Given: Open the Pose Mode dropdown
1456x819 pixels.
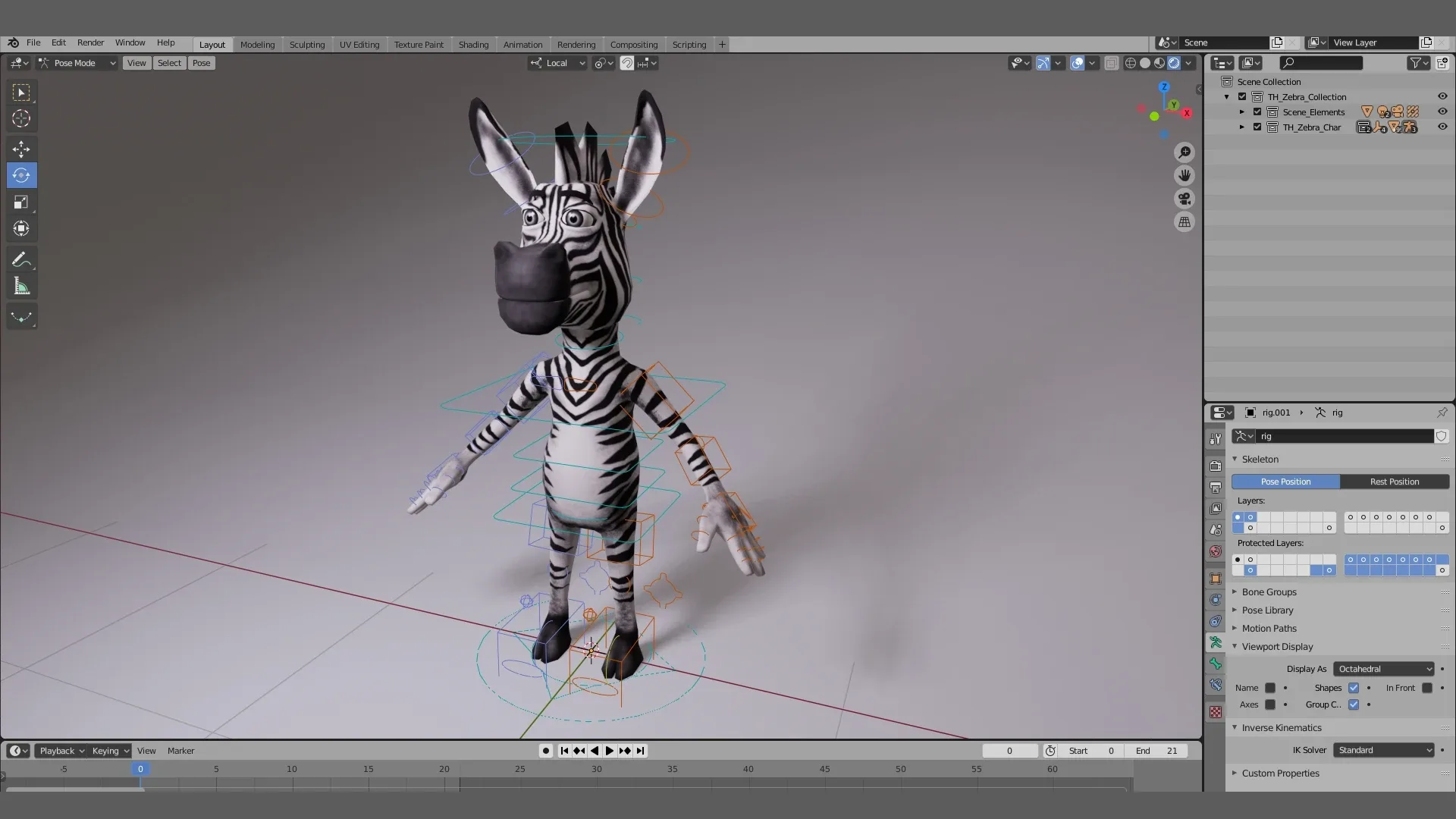Looking at the screenshot, I should (77, 63).
